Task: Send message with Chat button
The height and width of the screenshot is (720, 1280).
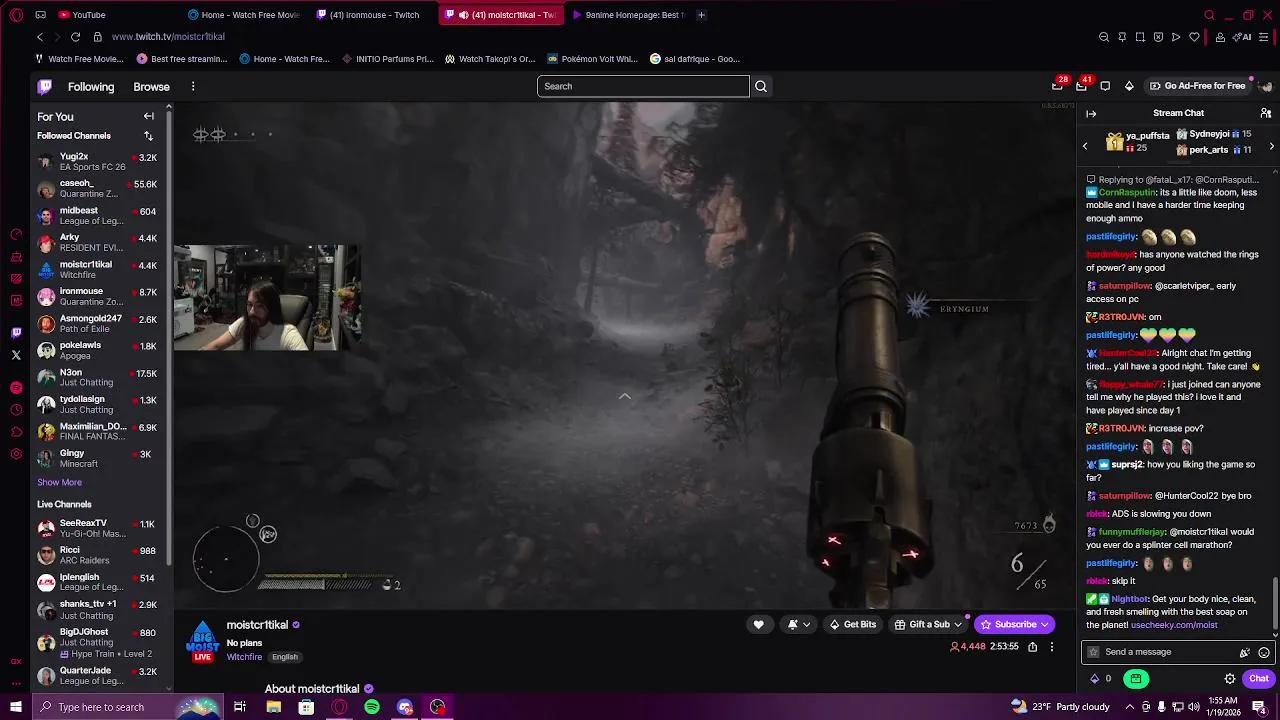Action: (1258, 678)
